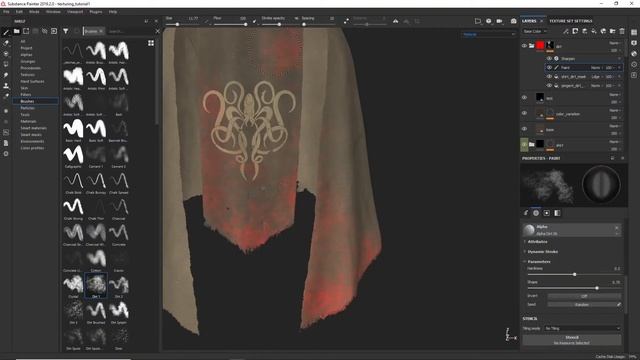Expand the Dynamic Stroke section
The image size is (640, 360).
tap(542, 251)
